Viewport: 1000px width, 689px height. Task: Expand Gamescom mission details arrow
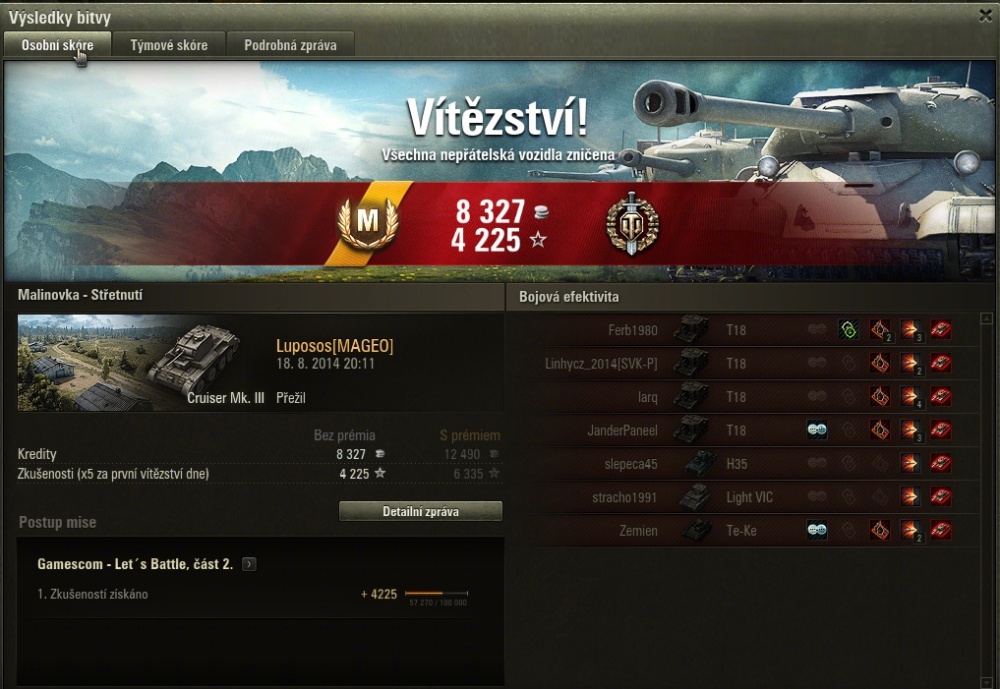(249, 564)
